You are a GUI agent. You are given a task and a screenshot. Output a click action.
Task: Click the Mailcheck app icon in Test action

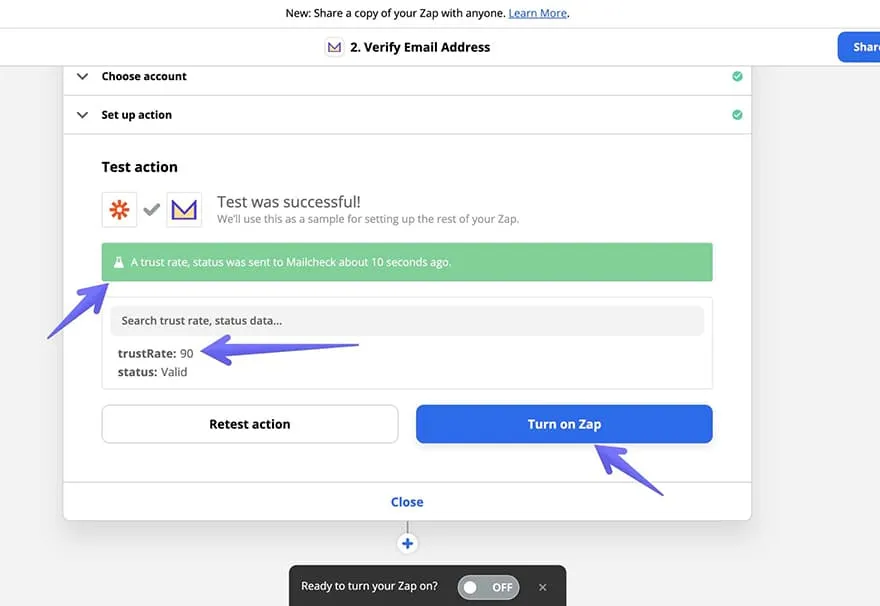coord(184,210)
